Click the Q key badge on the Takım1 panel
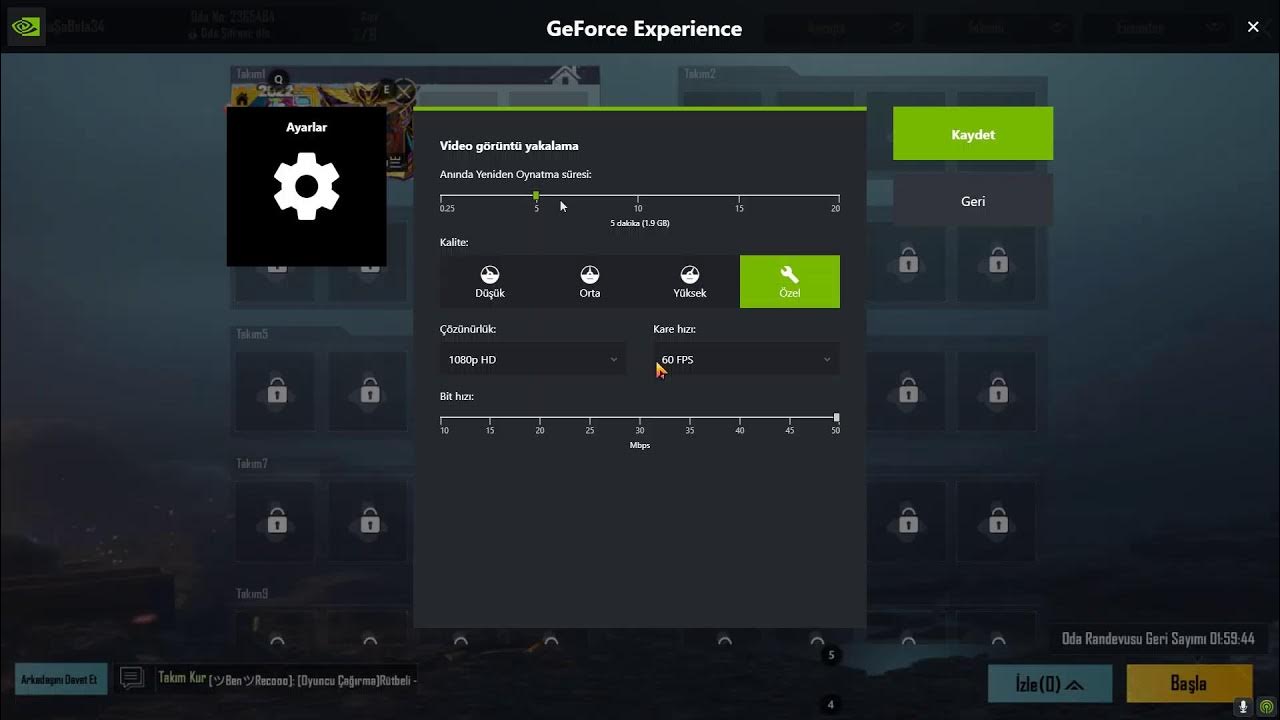The image size is (1280, 720). 279,79
